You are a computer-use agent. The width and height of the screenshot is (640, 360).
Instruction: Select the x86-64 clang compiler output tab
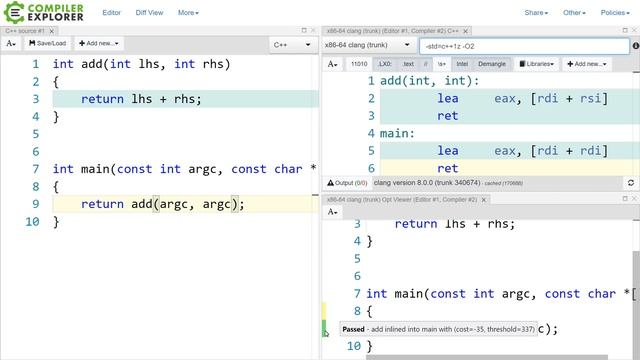392,31
